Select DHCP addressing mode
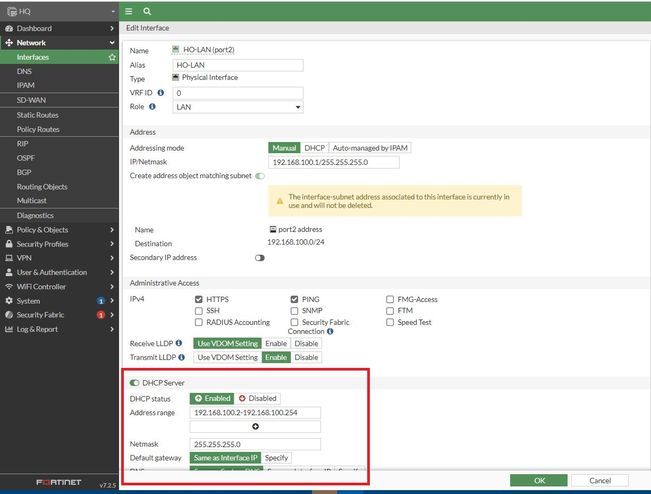The height and width of the screenshot is (494, 651). click(314, 148)
